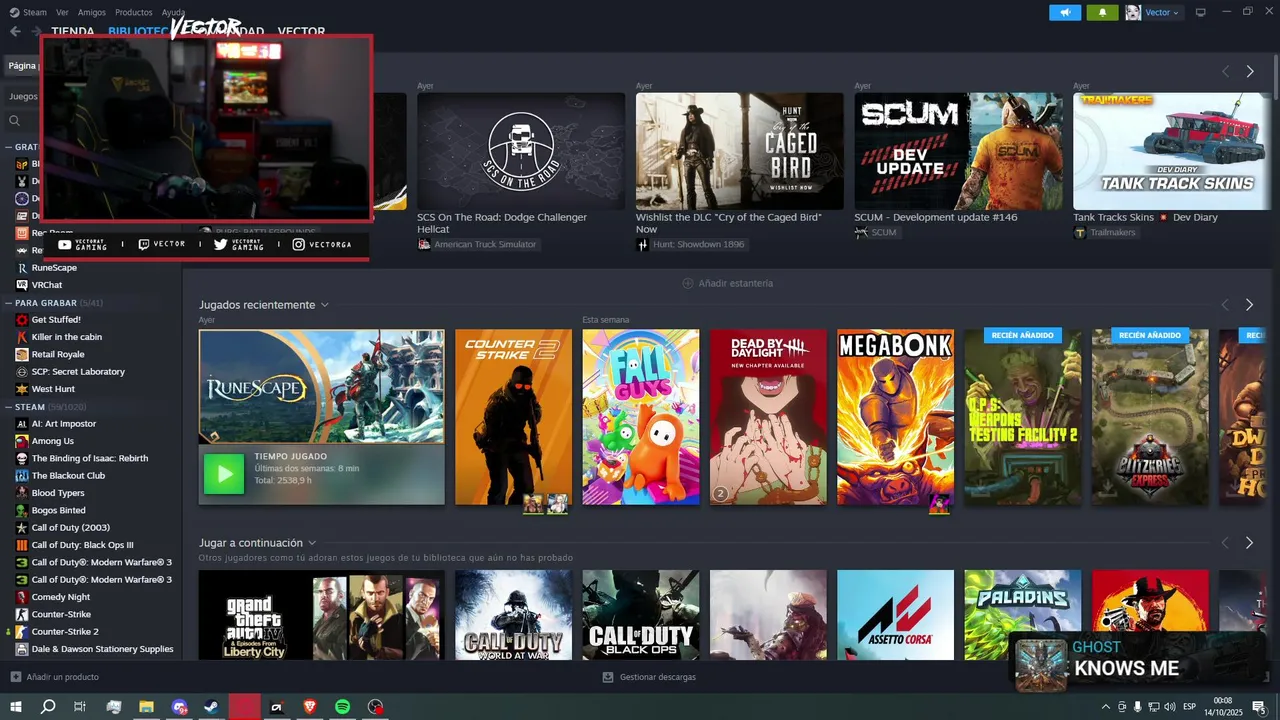This screenshot has width=1280, height=720.
Task: Open Task View on the taskbar
Action: point(80,706)
